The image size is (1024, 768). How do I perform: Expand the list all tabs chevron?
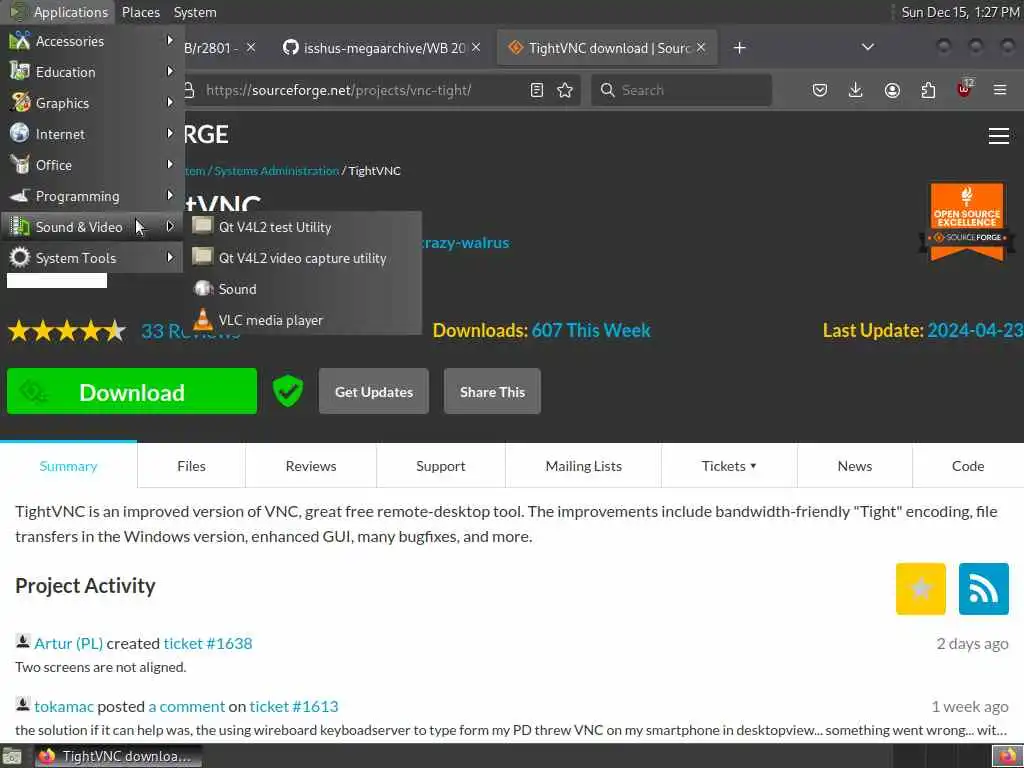(867, 47)
